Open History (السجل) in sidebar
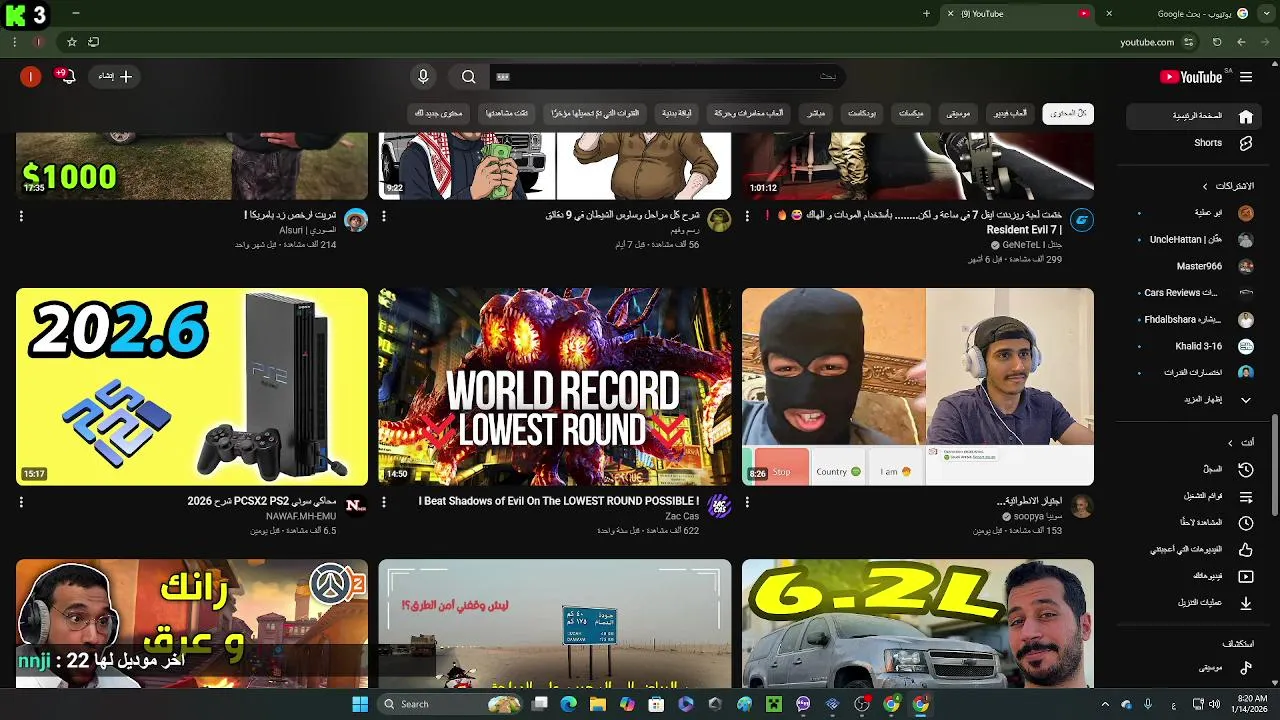 click(x=1196, y=469)
